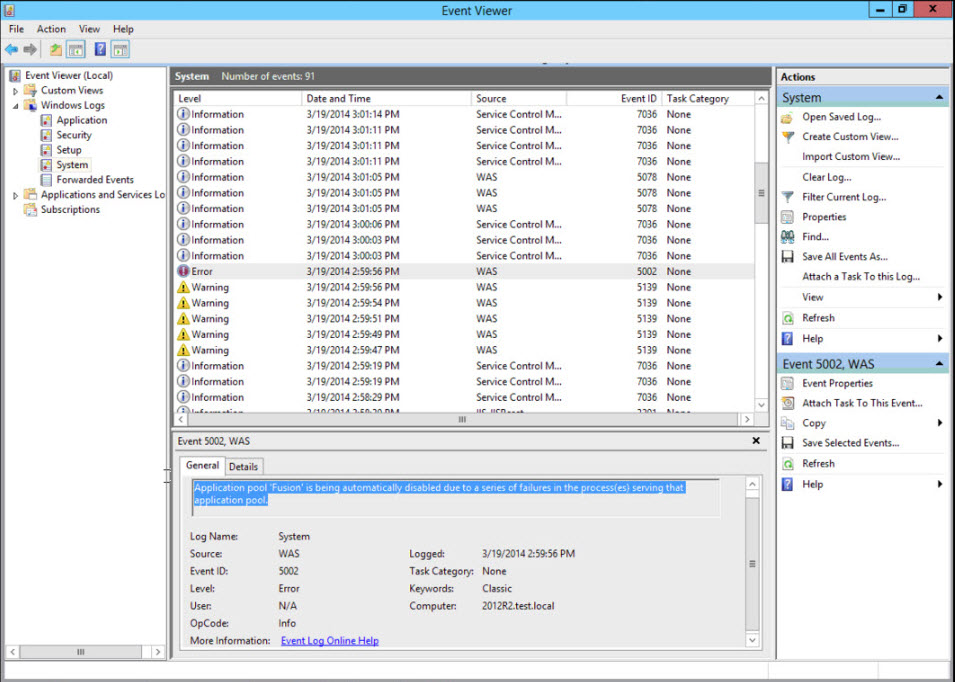
Task: Click the Subscriptions icon in tree
Action: (30, 209)
